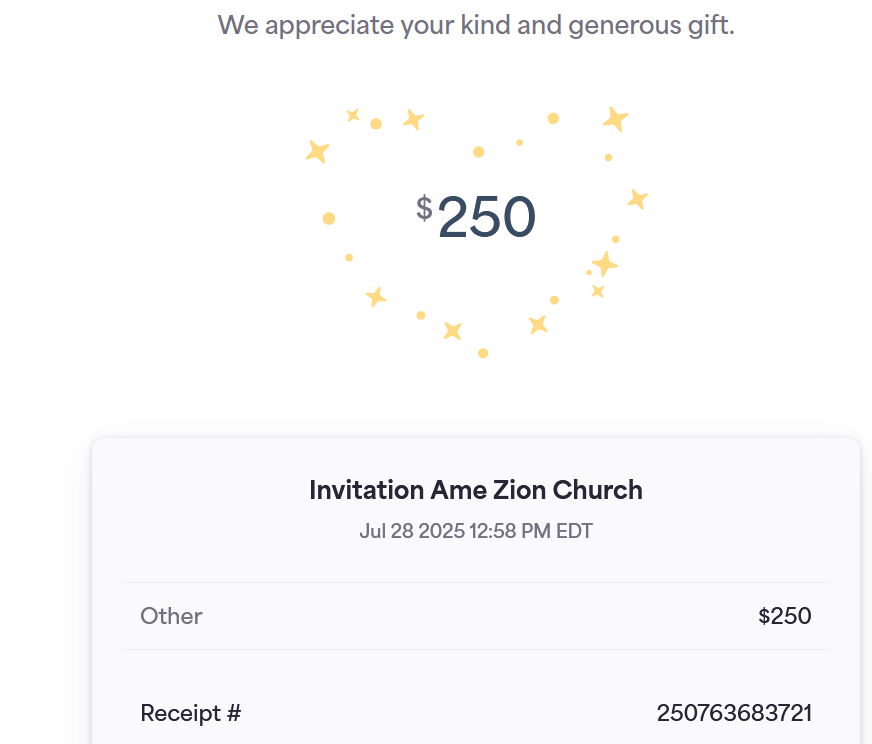Click the leftmost dot of the heart outline

(329, 218)
